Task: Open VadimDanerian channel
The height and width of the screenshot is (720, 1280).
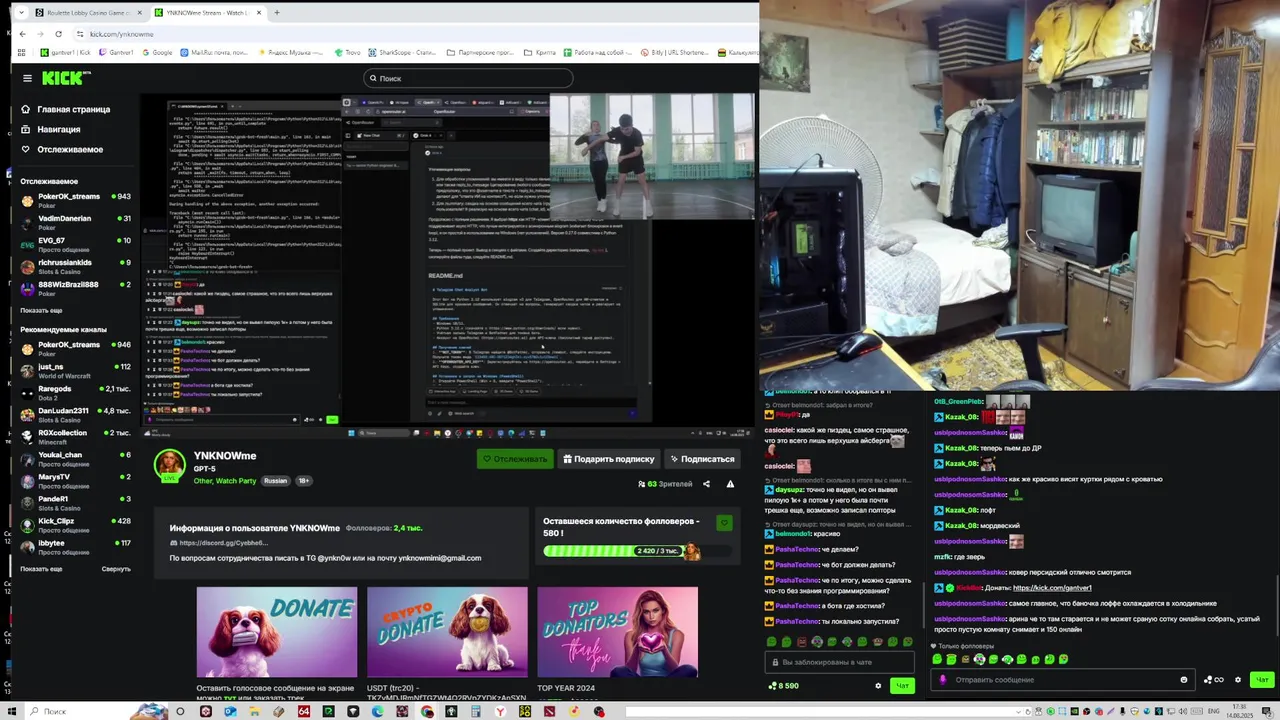Action: coord(76,222)
